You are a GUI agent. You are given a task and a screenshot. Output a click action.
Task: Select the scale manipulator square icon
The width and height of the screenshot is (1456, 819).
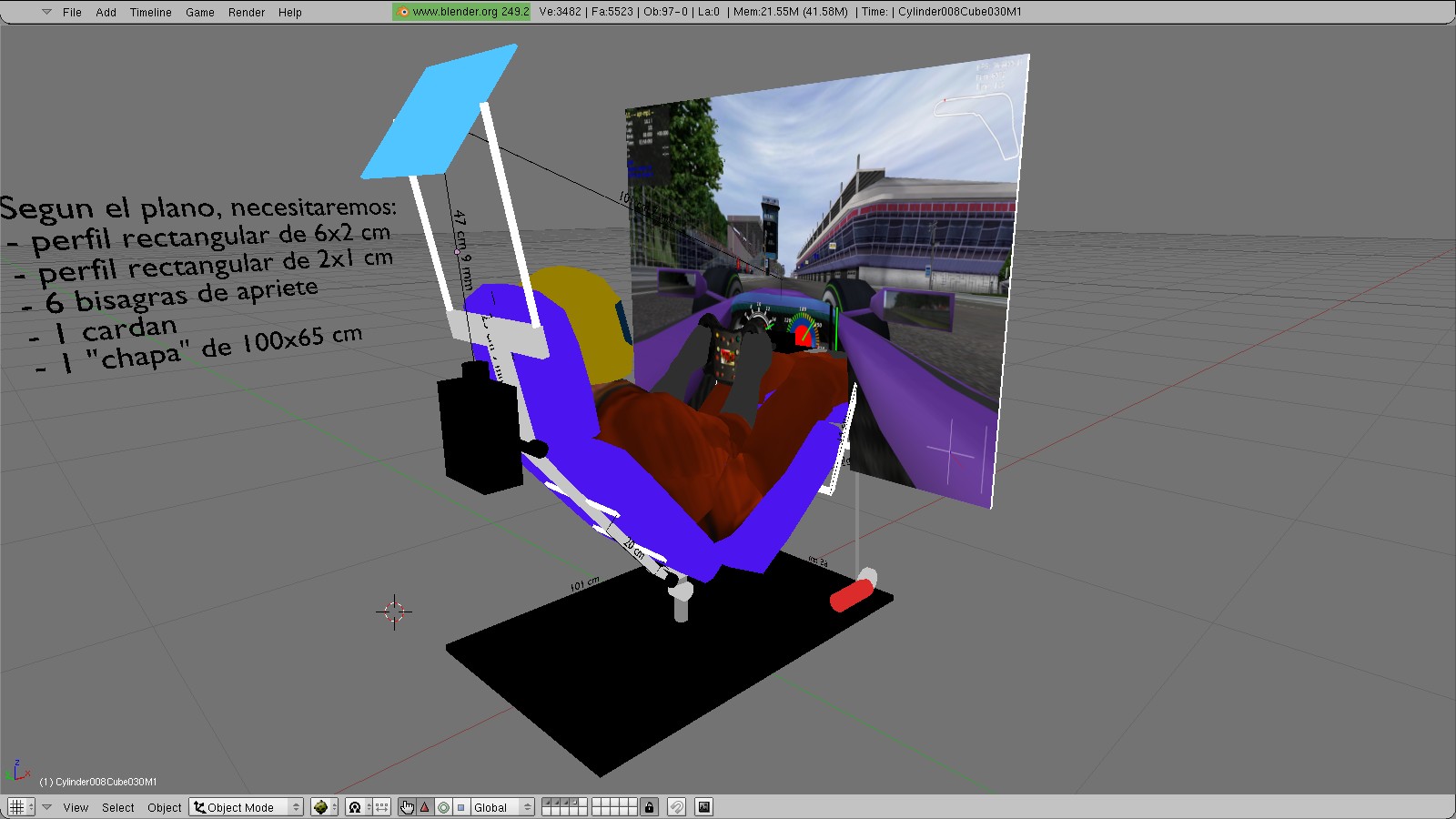[x=460, y=807]
